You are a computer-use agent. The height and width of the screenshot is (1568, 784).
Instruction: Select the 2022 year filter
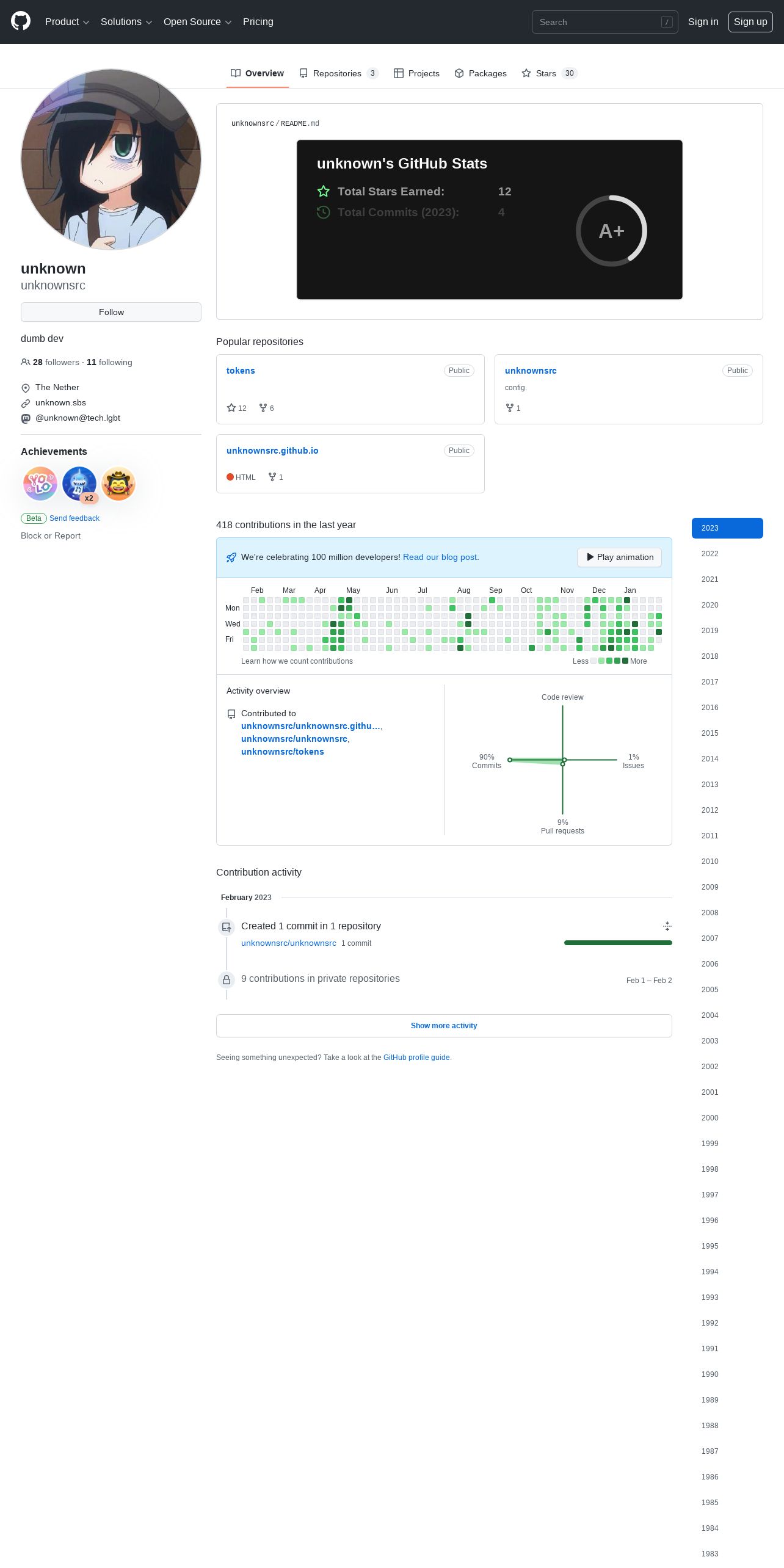tap(727, 554)
